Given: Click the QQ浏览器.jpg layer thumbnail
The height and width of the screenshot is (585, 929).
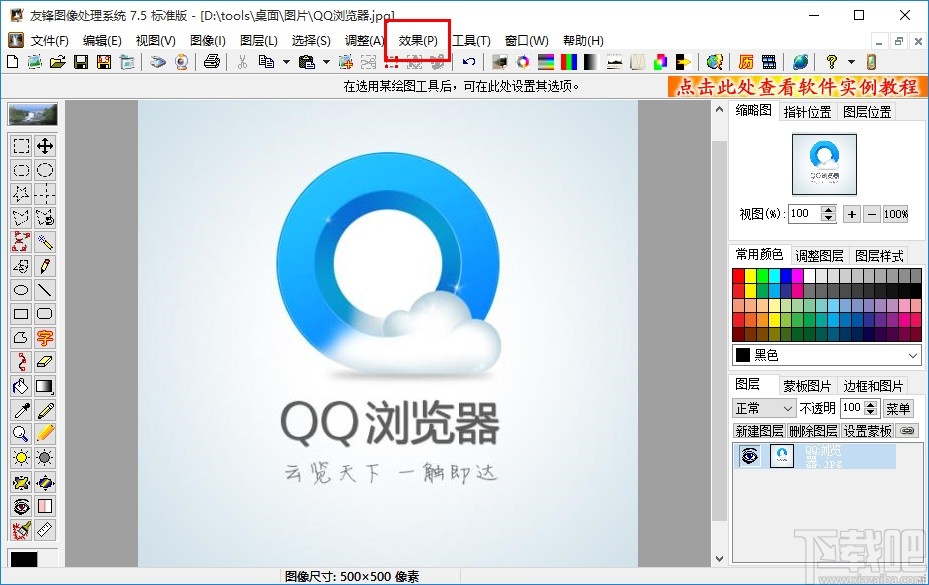Looking at the screenshot, I should click(781, 454).
